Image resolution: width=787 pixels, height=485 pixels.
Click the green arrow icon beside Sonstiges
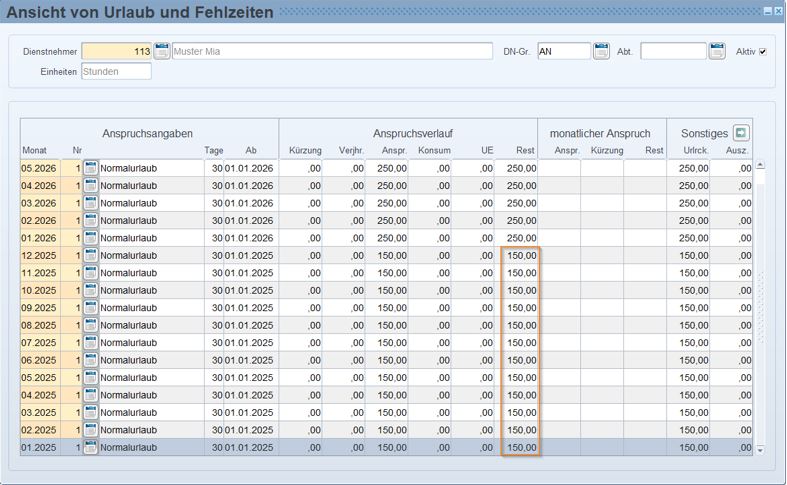[x=741, y=132]
